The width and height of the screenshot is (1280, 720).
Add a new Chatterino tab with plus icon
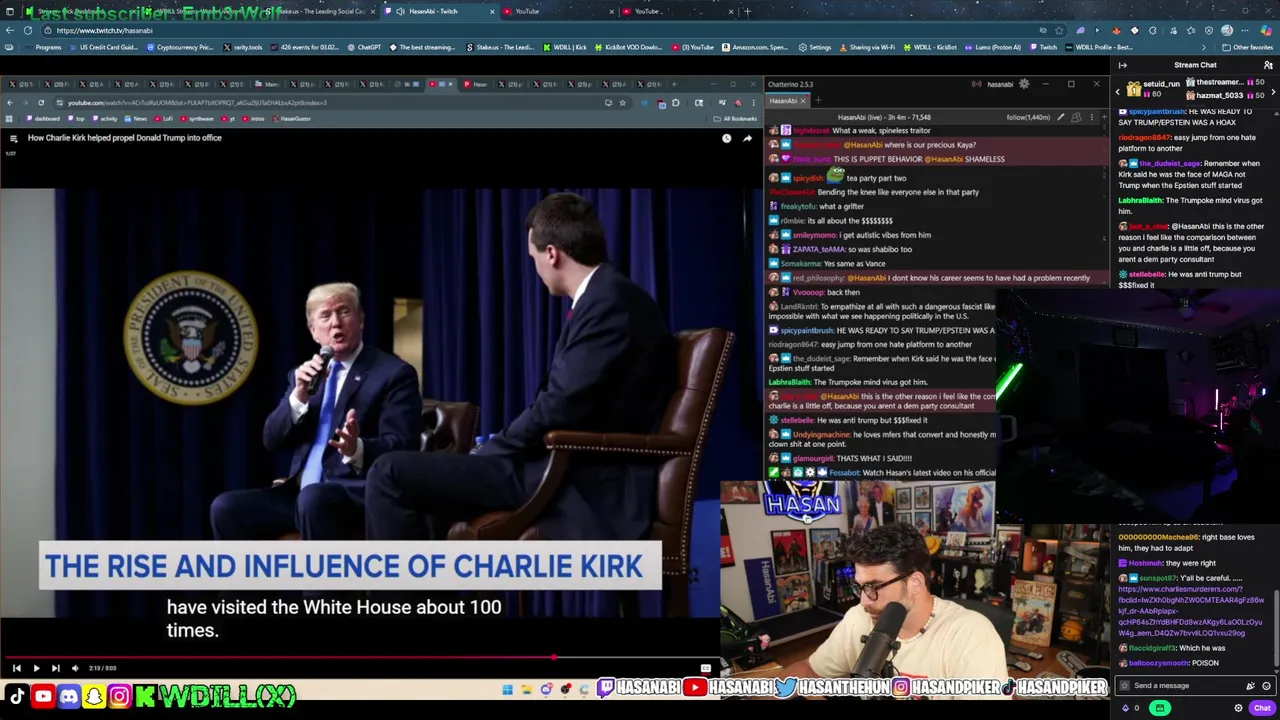coord(817,100)
